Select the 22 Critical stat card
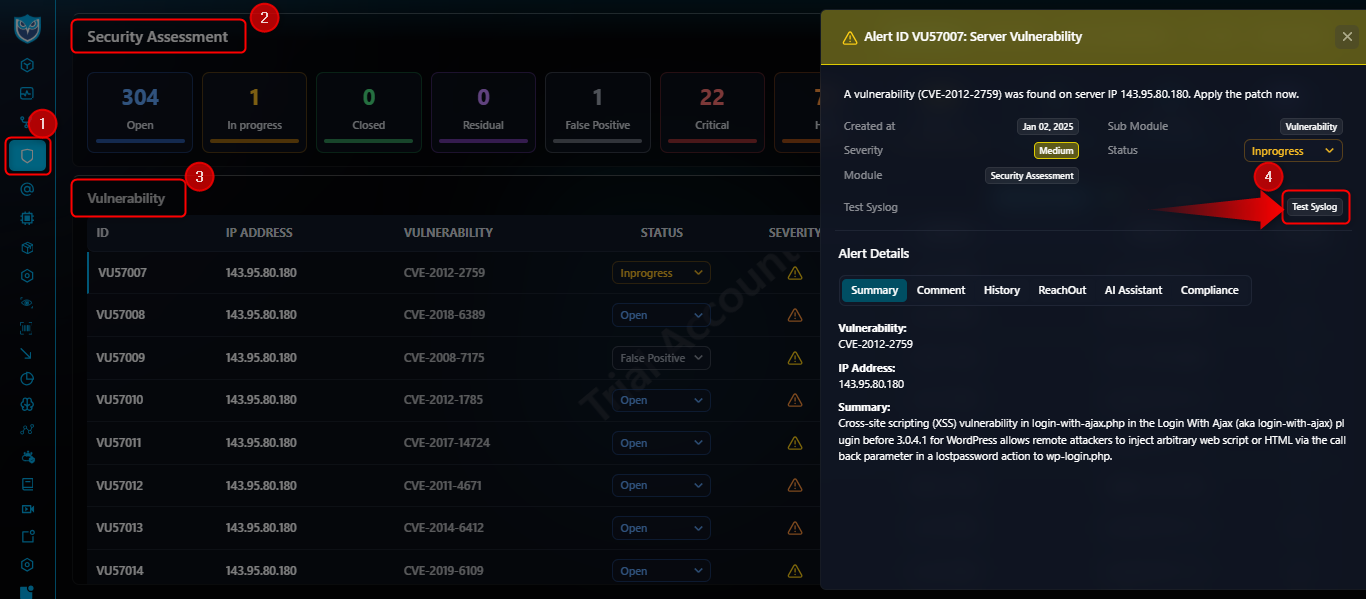1366x599 pixels. 712,112
